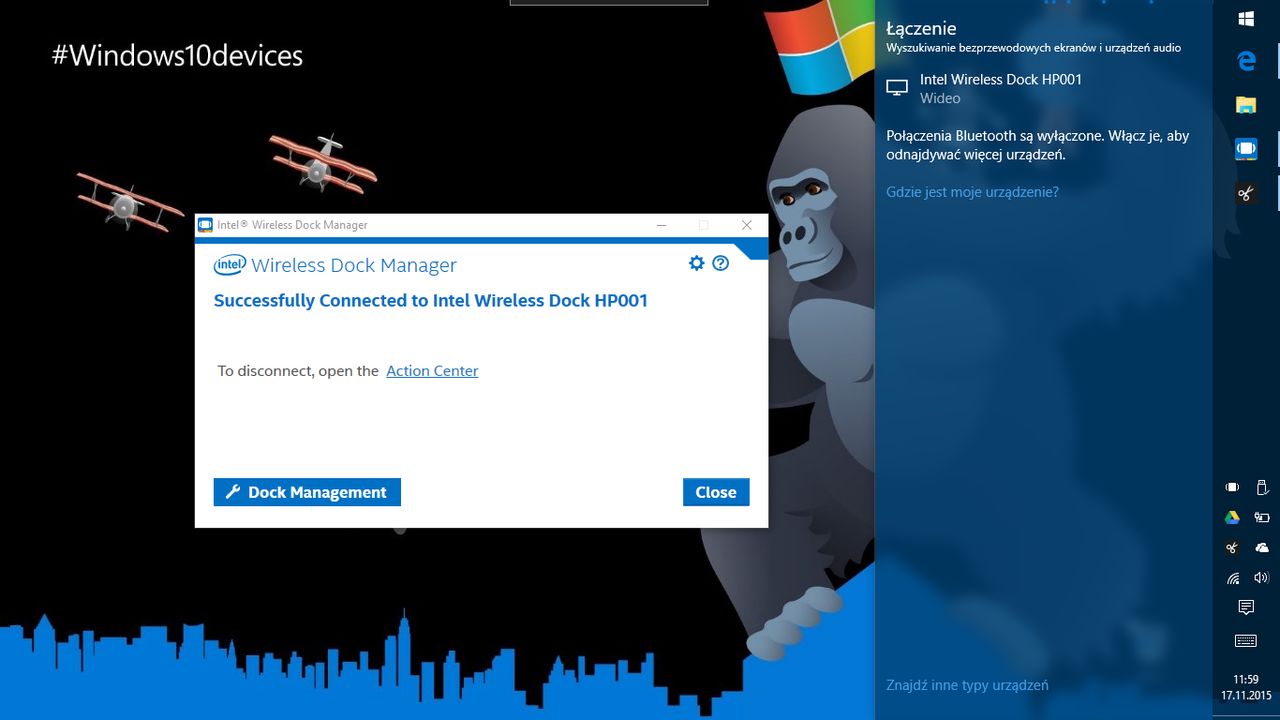Switch to Intel Wireless Dock Manager taskbar icon
This screenshot has width=1280, height=720.
click(x=1246, y=149)
